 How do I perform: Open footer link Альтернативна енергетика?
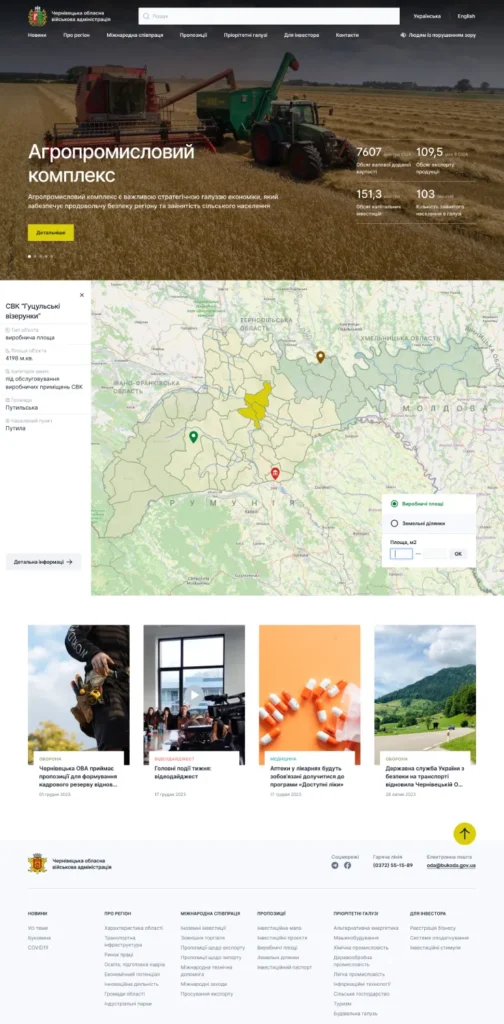pos(366,928)
